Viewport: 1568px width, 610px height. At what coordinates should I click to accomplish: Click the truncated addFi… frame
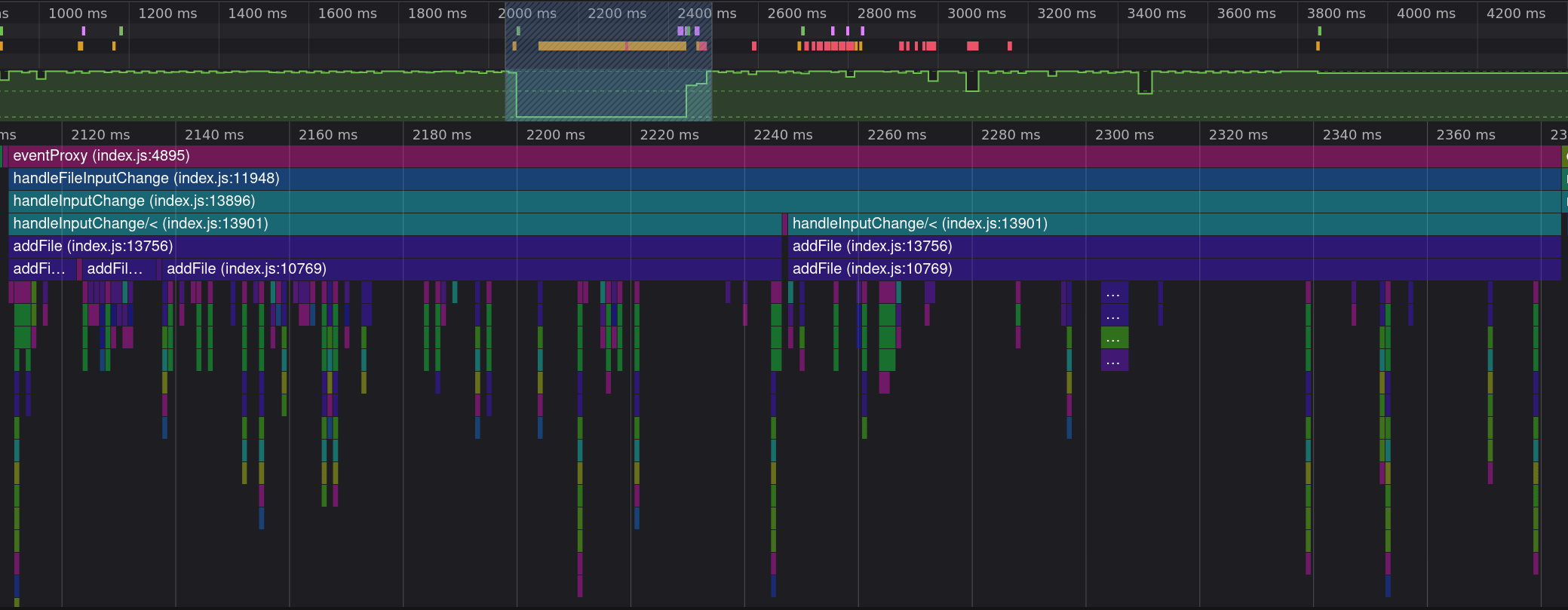[x=42, y=269]
